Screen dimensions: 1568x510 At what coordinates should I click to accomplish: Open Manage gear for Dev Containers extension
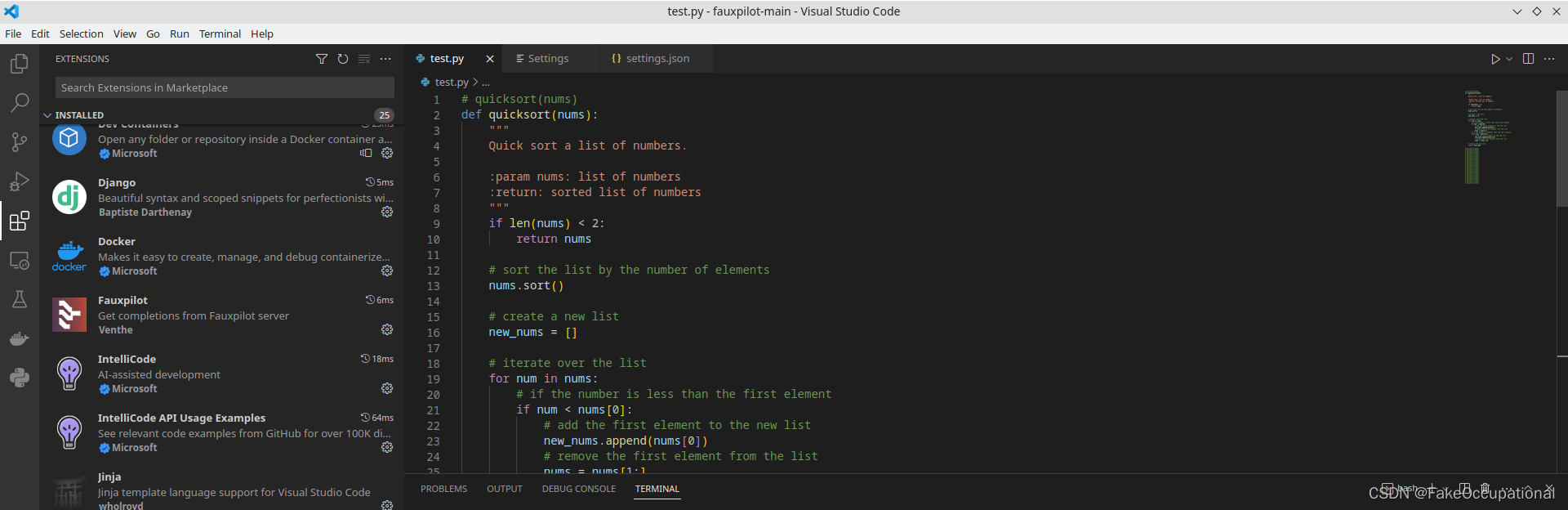[x=387, y=153]
